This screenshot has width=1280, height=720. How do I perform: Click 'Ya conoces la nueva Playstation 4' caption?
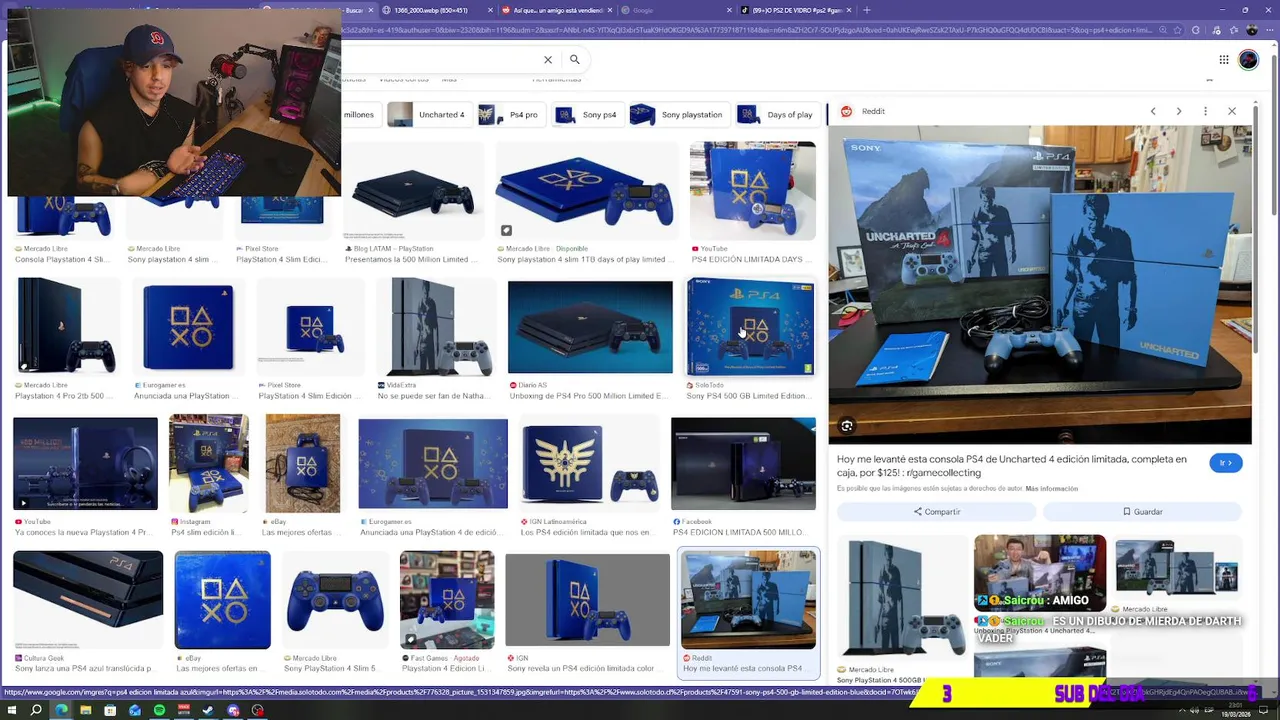pyautogui.click(x=83, y=533)
